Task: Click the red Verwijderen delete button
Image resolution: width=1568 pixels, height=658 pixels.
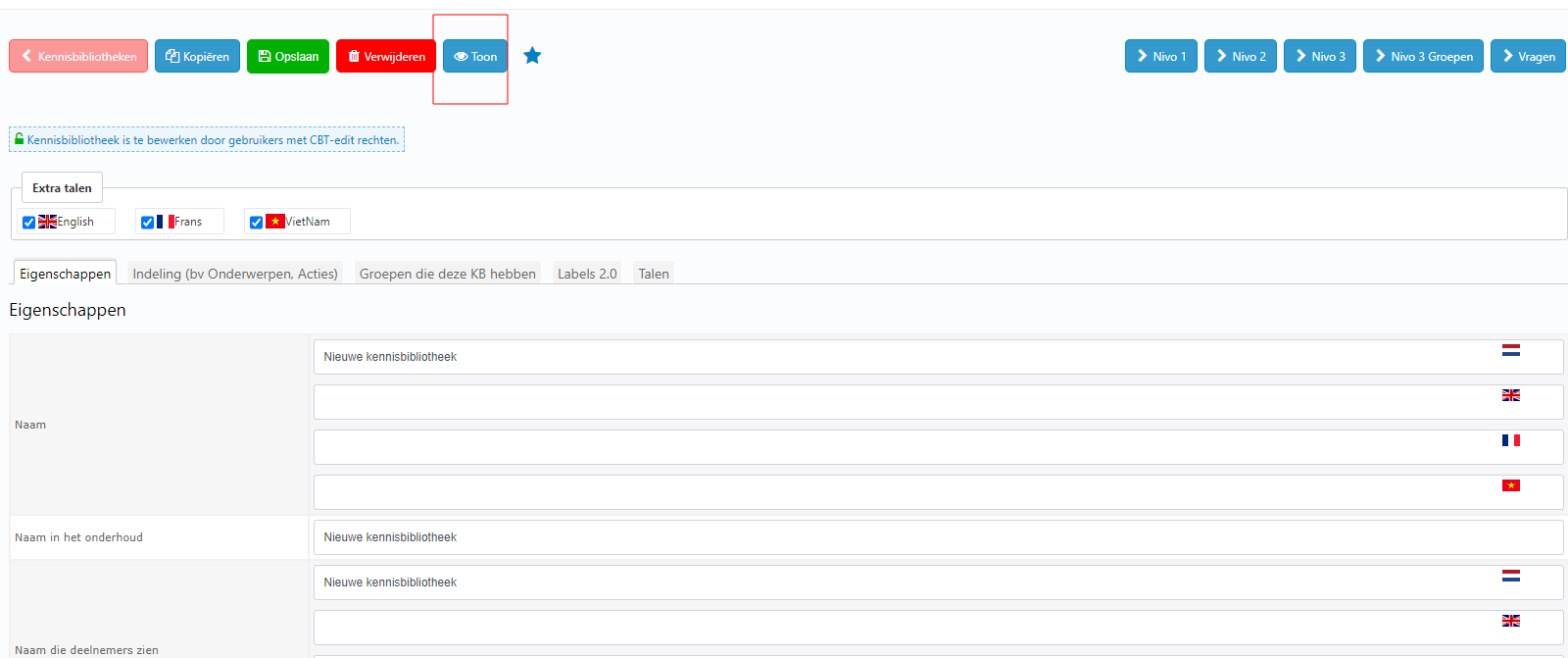Action: pyautogui.click(x=386, y=56)
